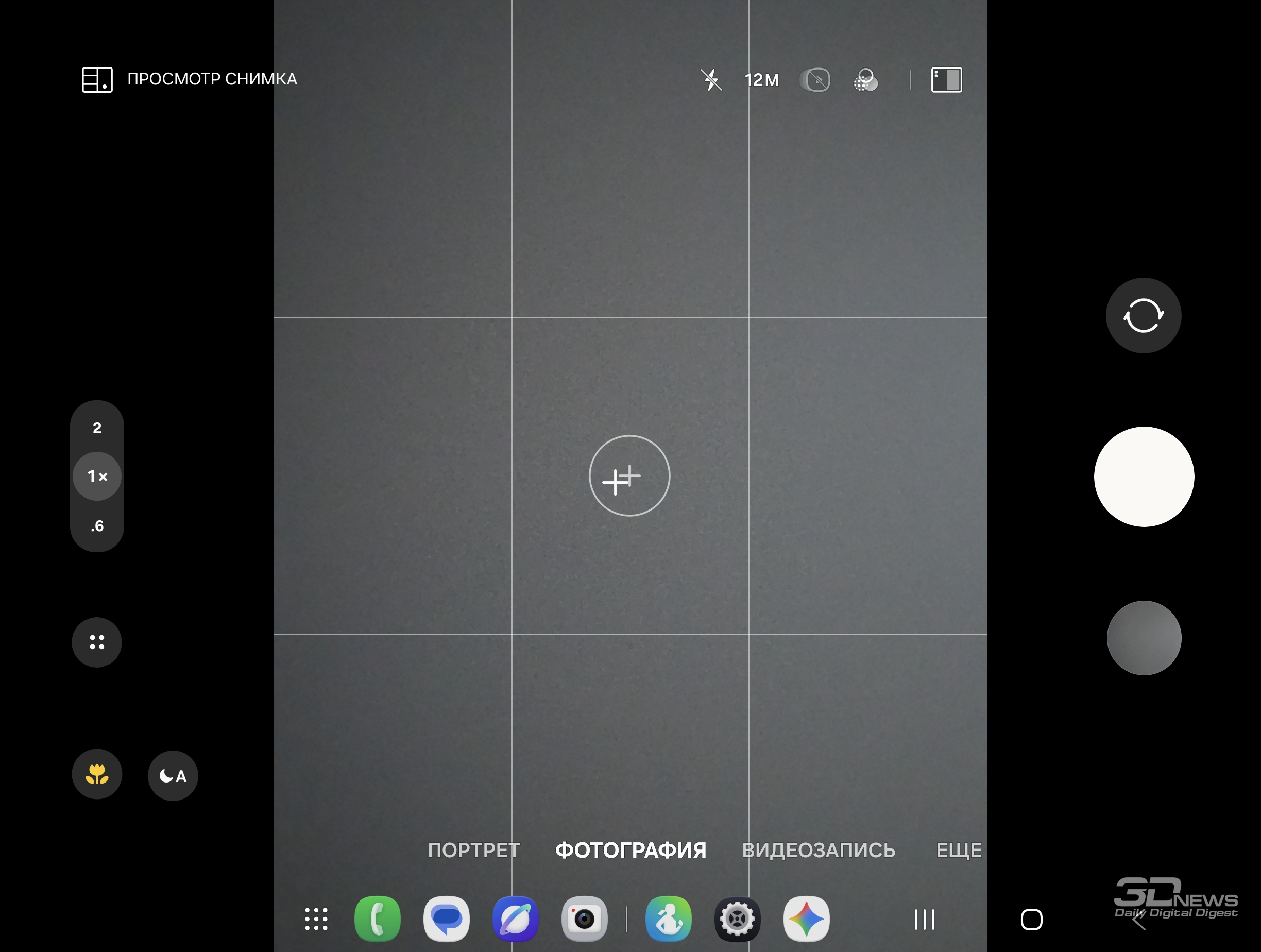The width and height of the screenshot is (1261, 952).
Task: Open the filters and effects icon
Action: click(x=866, y=80)
